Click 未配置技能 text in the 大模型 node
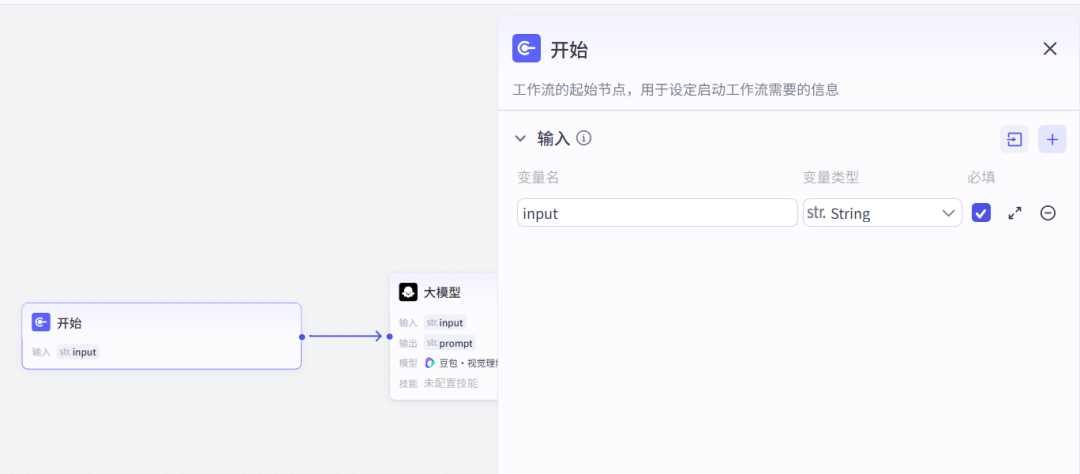1080x474 pixels. (x=450, y=383)
